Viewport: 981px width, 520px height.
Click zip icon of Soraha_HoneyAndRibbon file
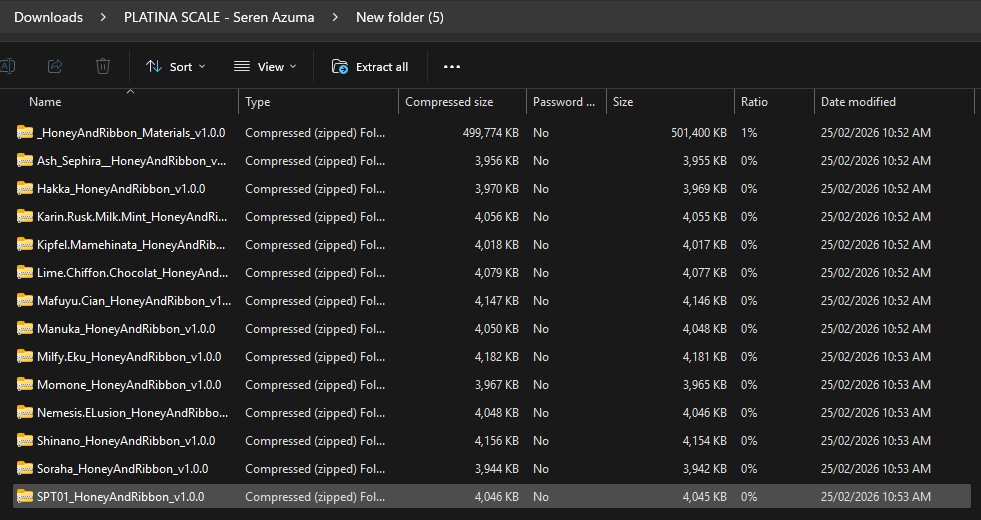(25, 469)
